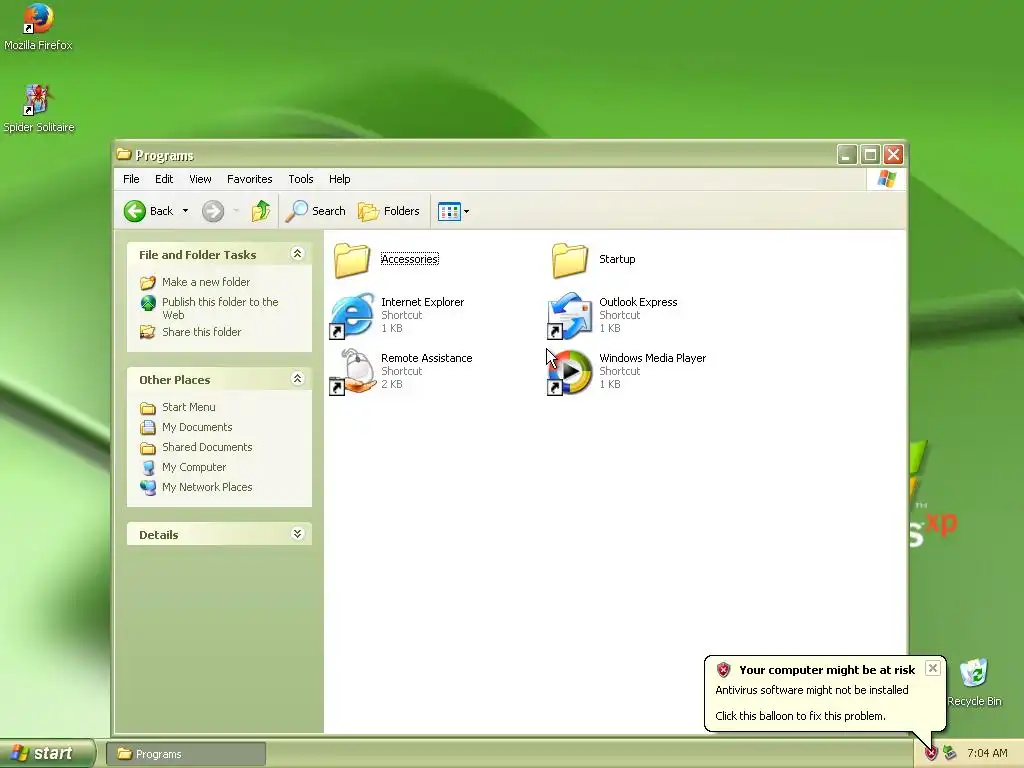Select the Windows Media Player label text
Screen dimensions: 1024x768
[652, 359]
